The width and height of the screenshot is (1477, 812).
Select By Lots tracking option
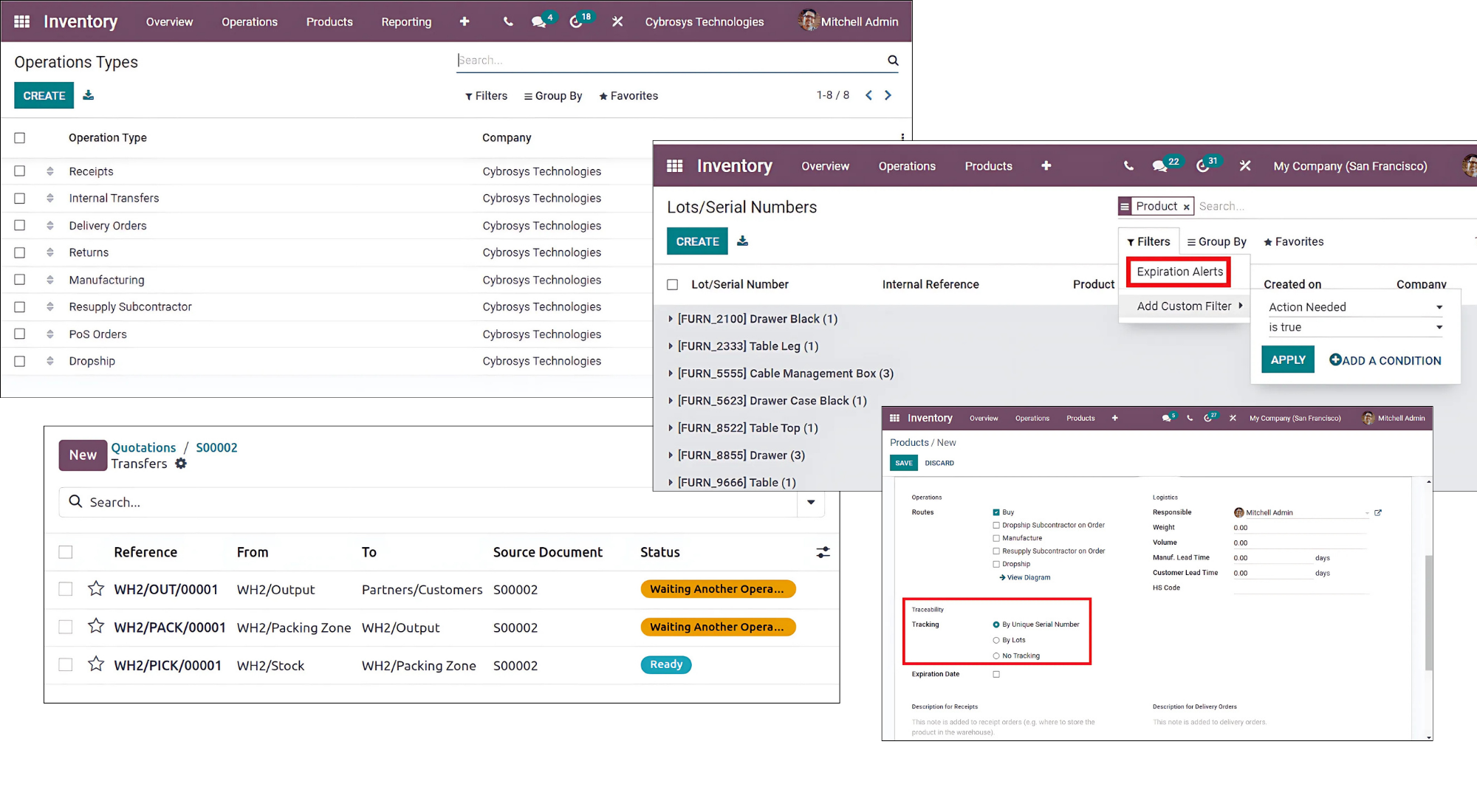(x=996, y=640)
